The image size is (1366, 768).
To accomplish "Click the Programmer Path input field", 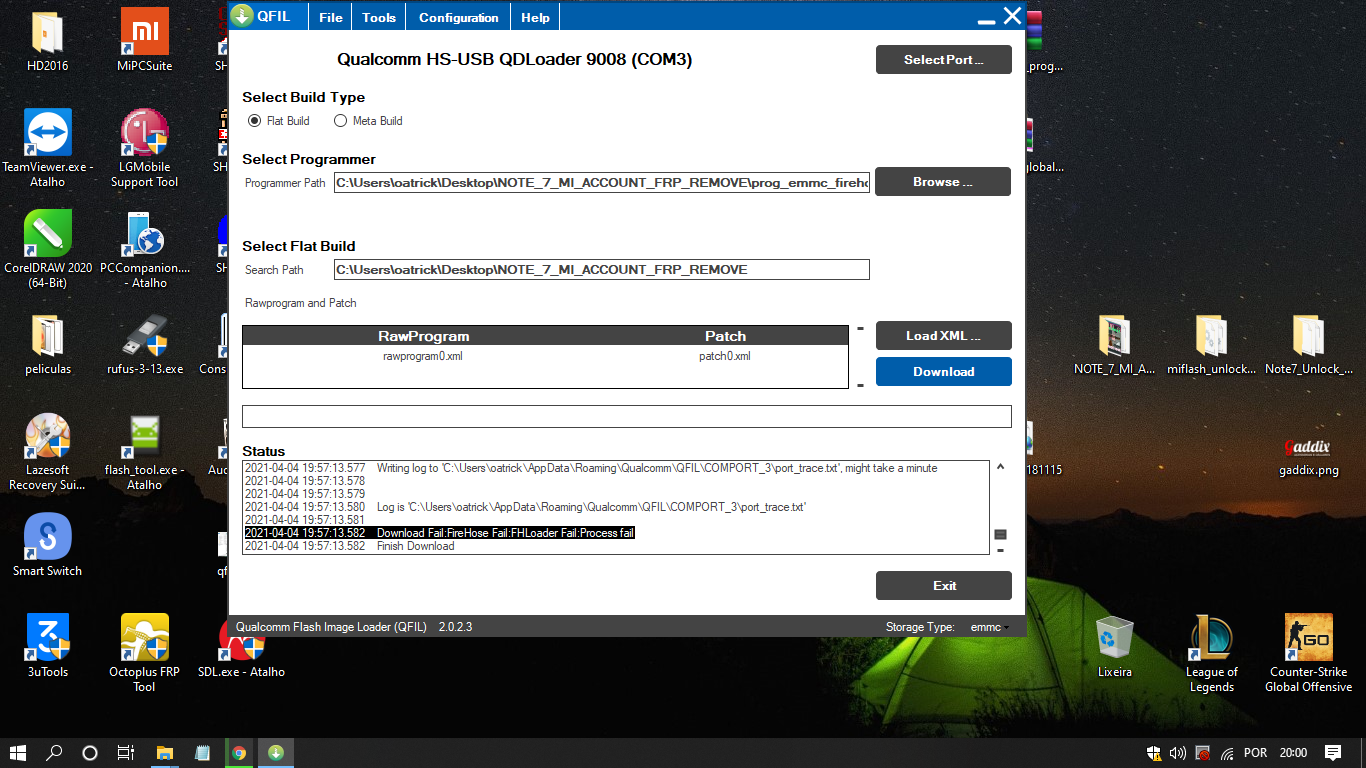I will pyautogui.click(x=601, y=183).
